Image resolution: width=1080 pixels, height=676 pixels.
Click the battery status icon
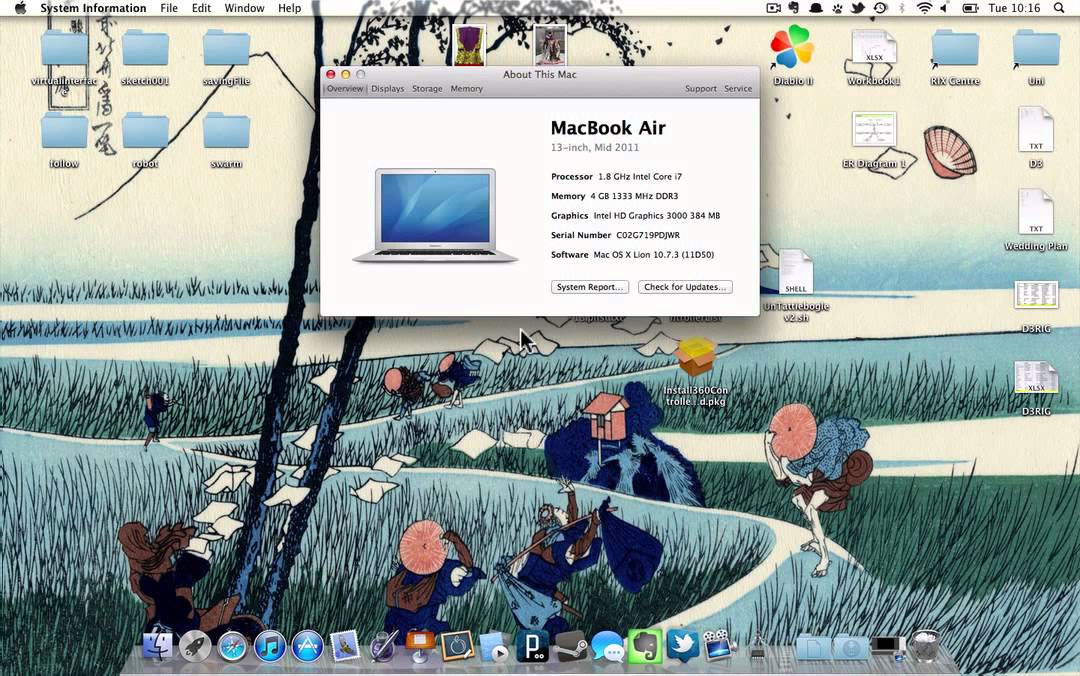tap(970, 8)
